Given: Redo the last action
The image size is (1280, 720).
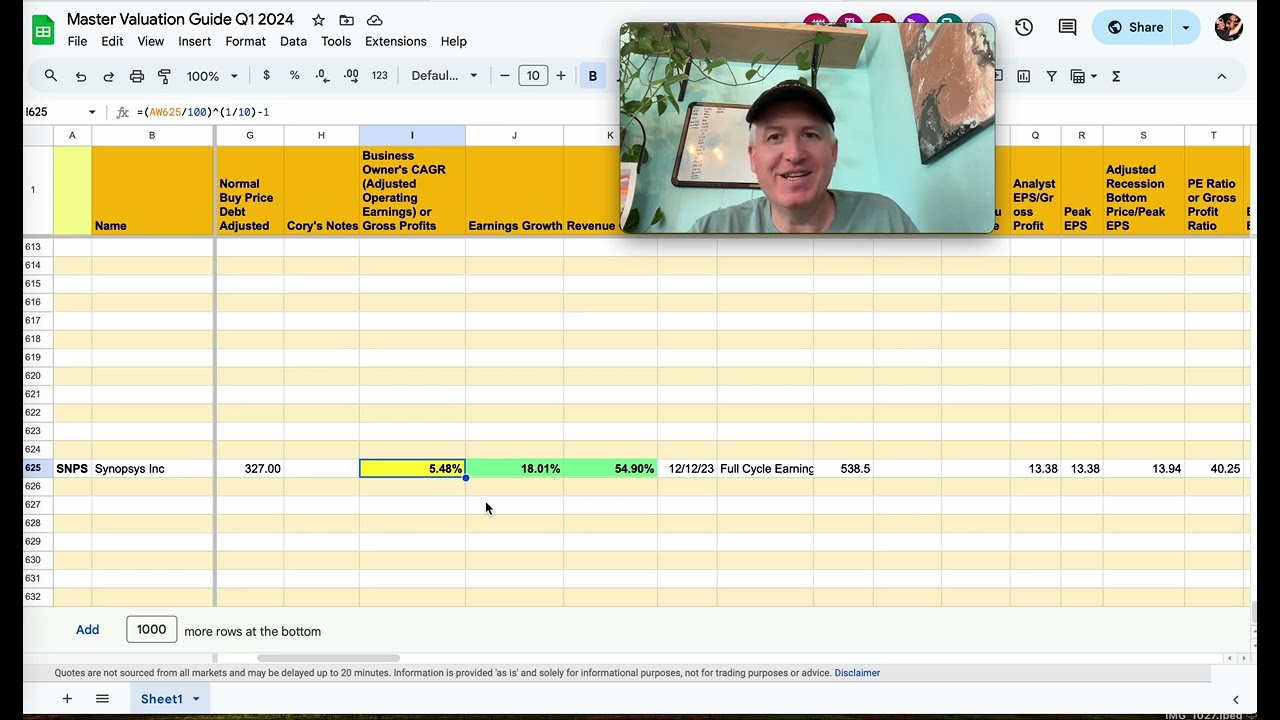Looking at the screenshot, I should pyautogui.click(x=109, y=76).
